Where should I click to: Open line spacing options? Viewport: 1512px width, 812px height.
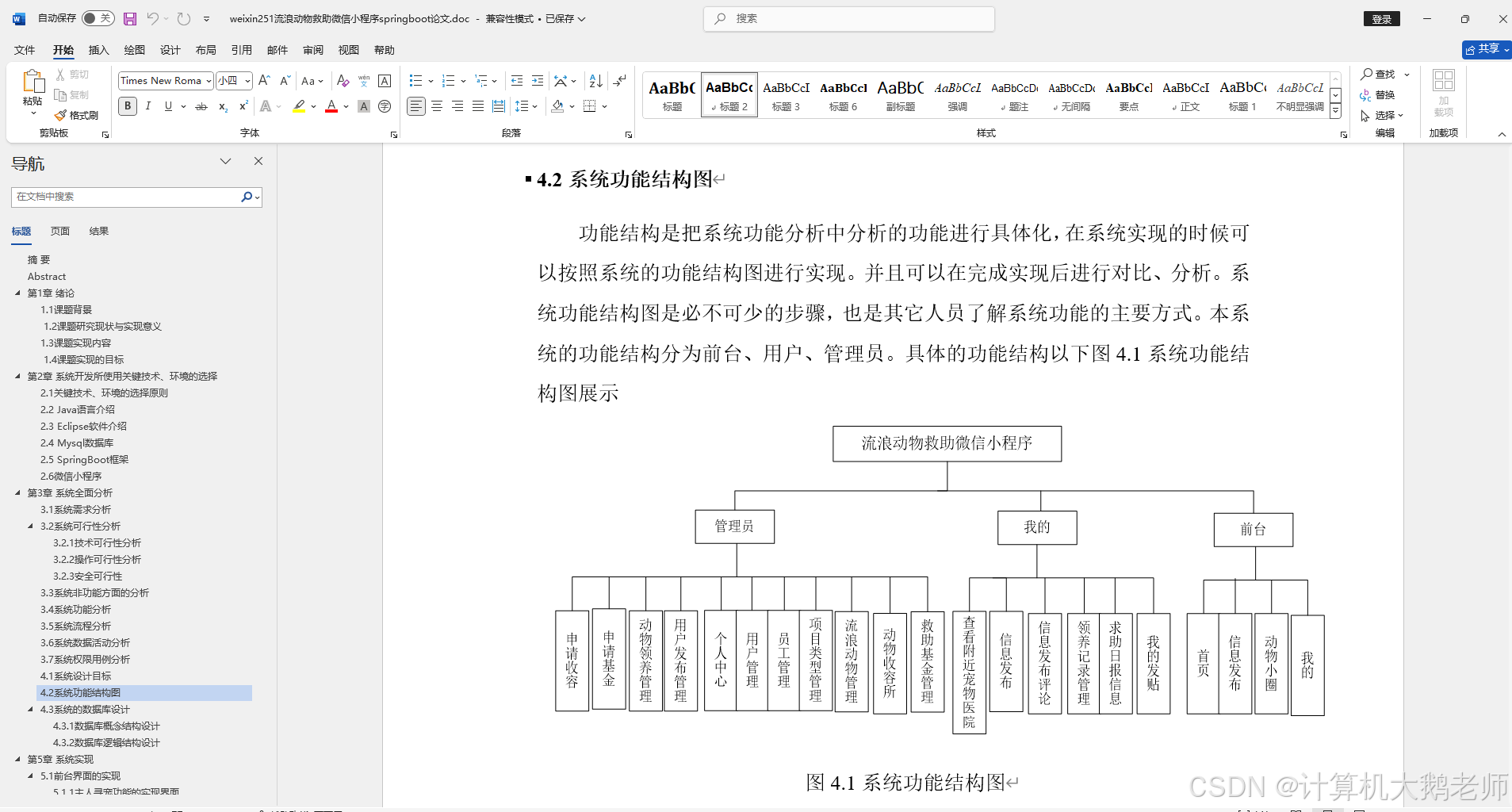[x=526, y=106]
